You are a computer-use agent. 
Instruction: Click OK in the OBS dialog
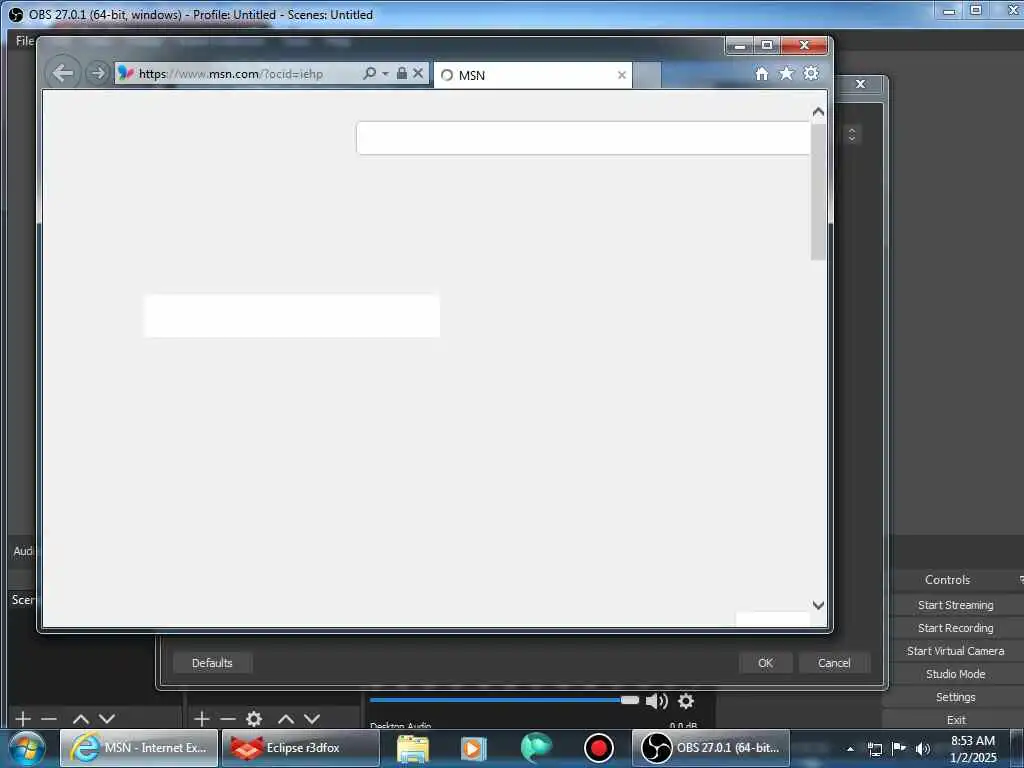pyautogui.click(x=765, y=663)
